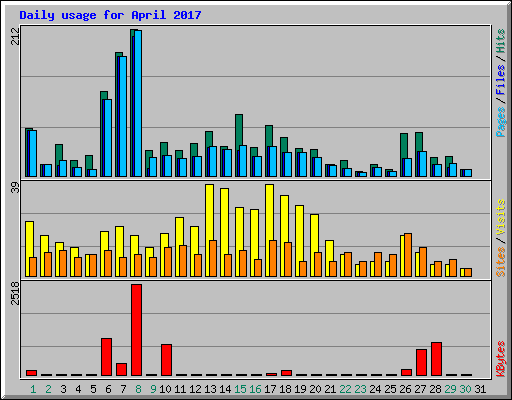Click day 24 on the date axis
Image resolution: width=512 pixels, height=400 pixels.
[375, 389]
